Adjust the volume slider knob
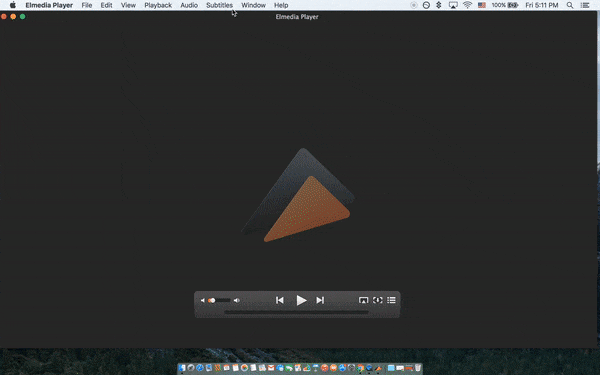The height and width of the screenshot is (375, 600). [x=212, y=300]
